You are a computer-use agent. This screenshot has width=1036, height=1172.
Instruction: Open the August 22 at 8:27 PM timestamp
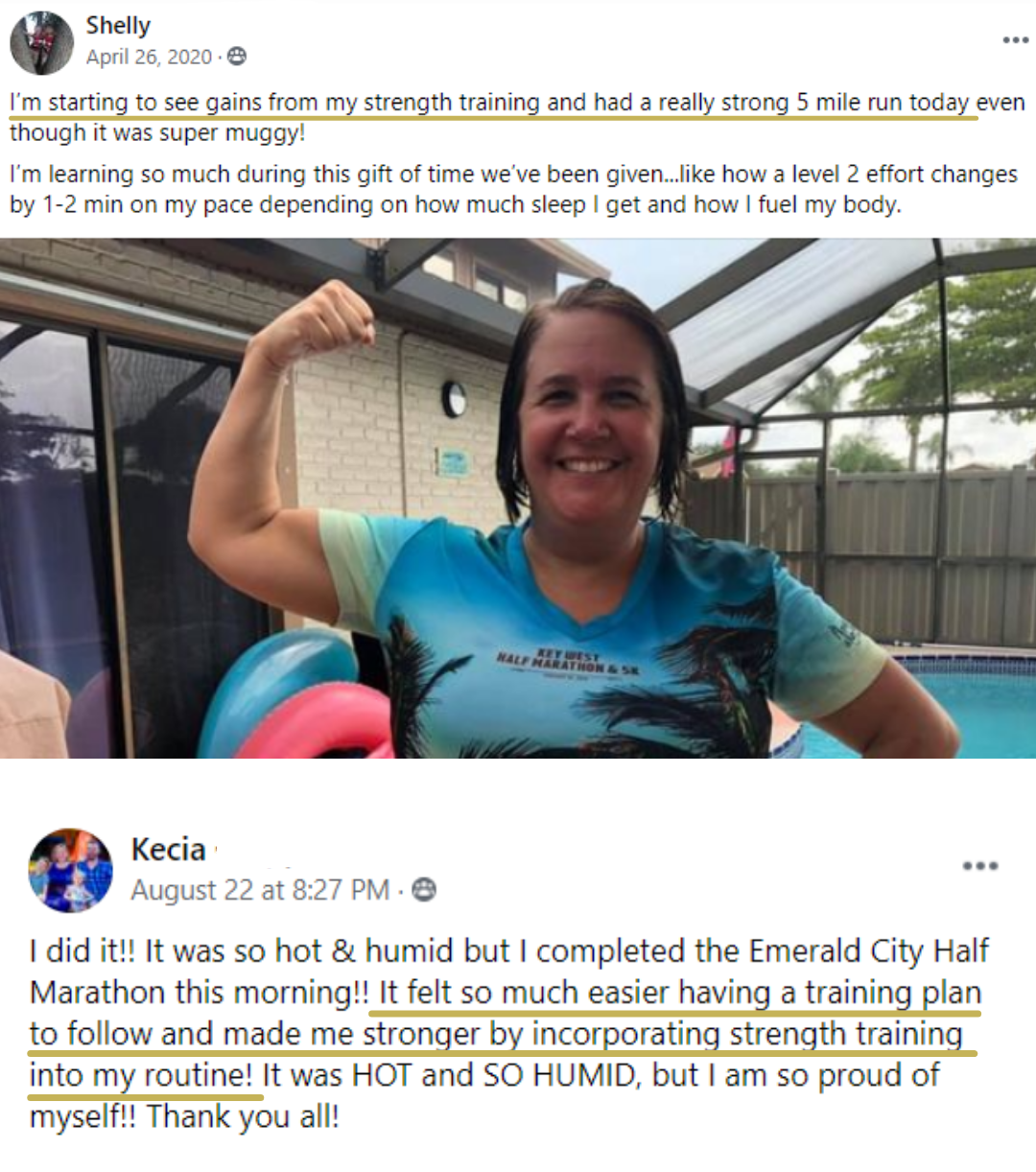click(x=260, y=891)
